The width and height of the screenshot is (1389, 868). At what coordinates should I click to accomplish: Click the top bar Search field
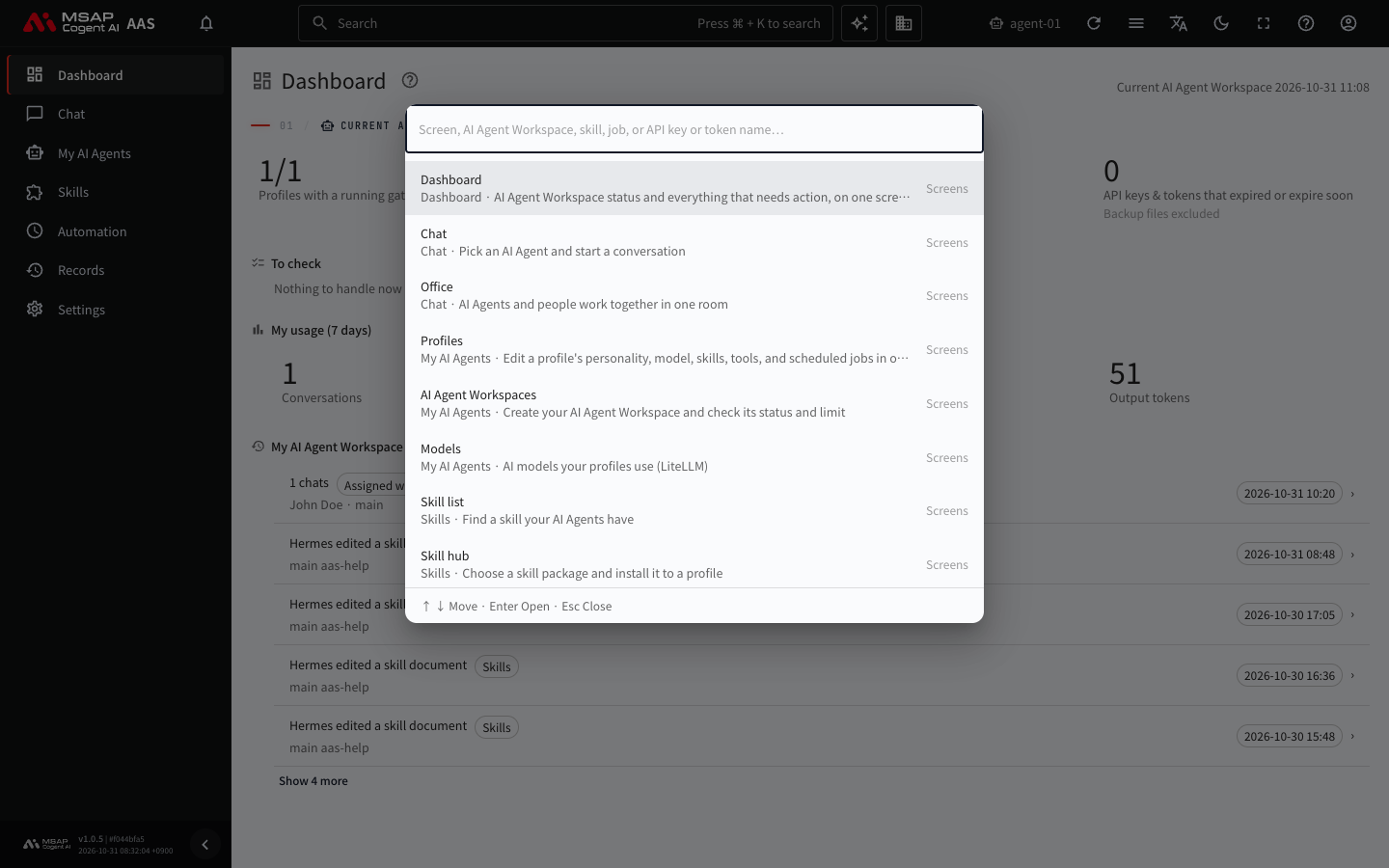566,23
